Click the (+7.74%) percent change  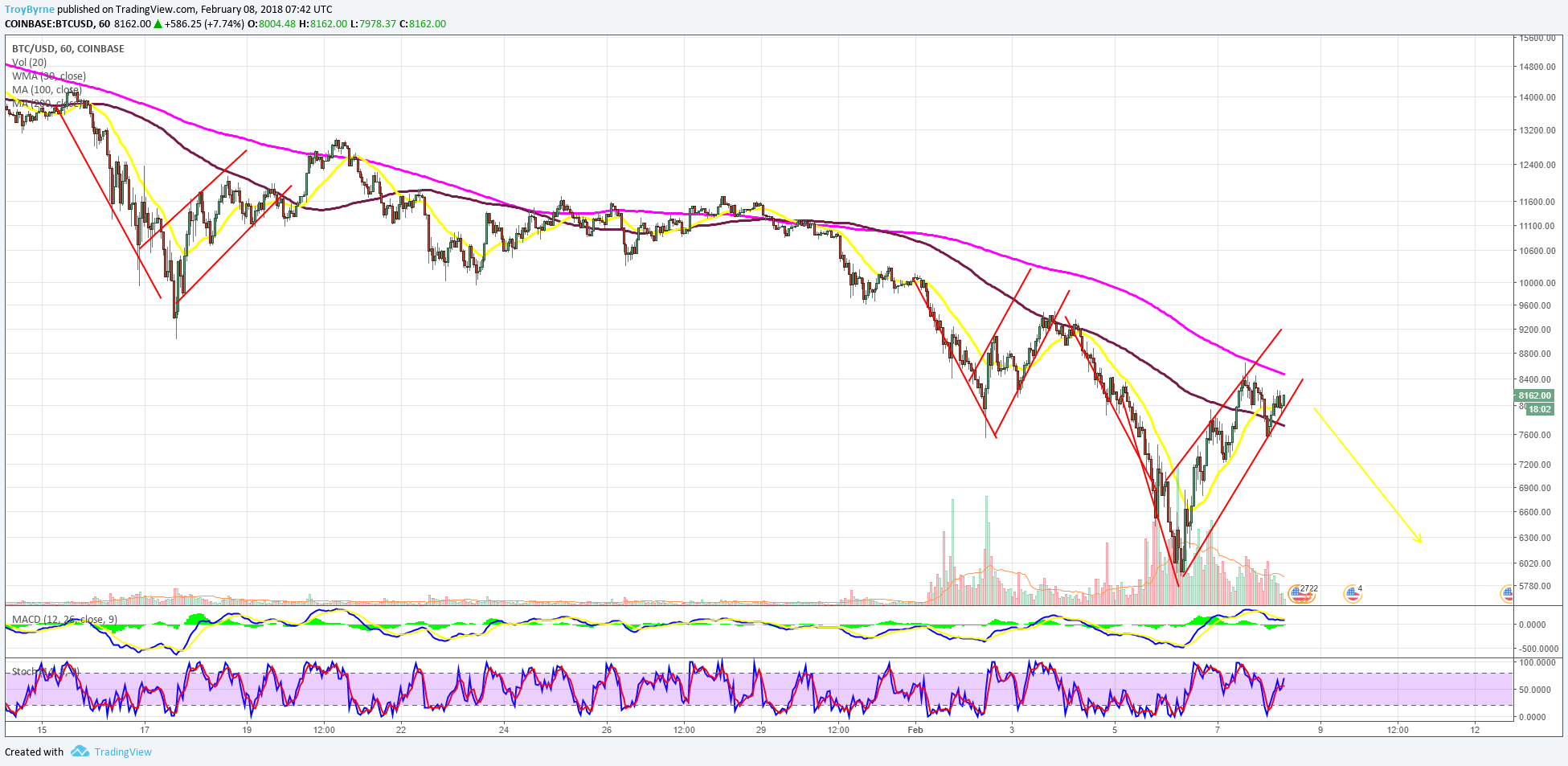coord(224,24)
